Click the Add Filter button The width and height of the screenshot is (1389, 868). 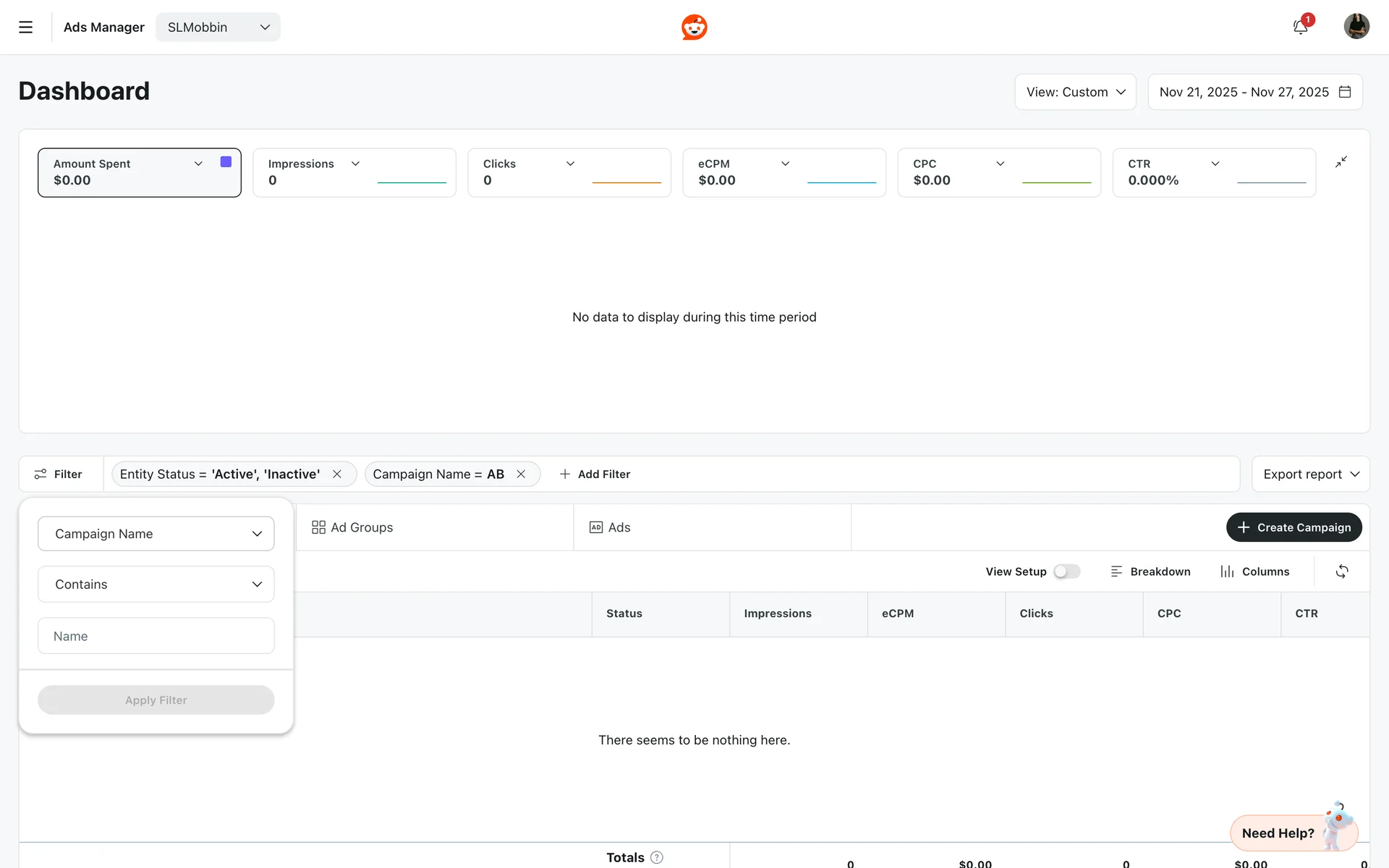(x=595, y=474)
